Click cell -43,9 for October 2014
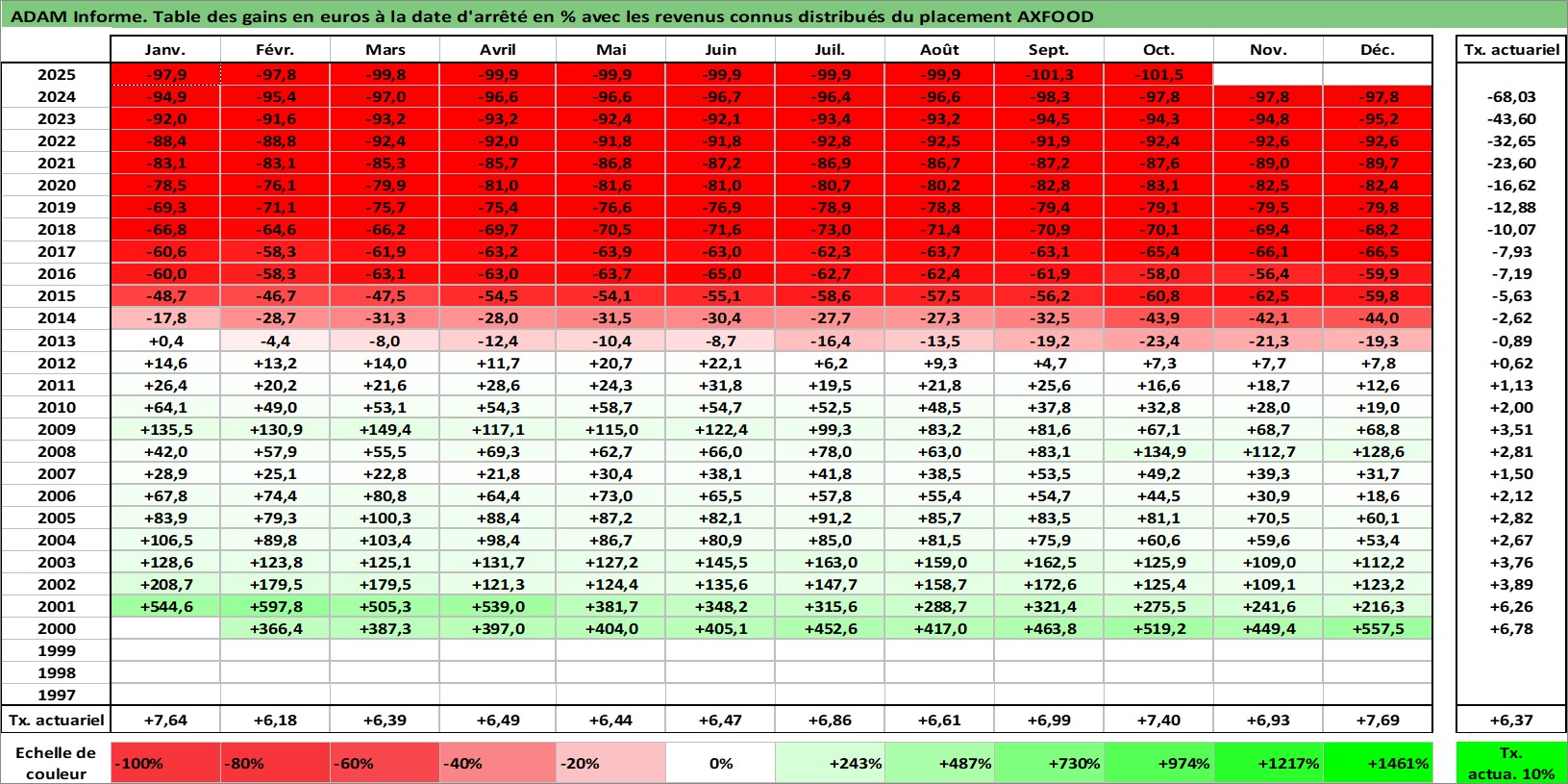This screenshot has height=784, width=1568. click(1158, 317)
